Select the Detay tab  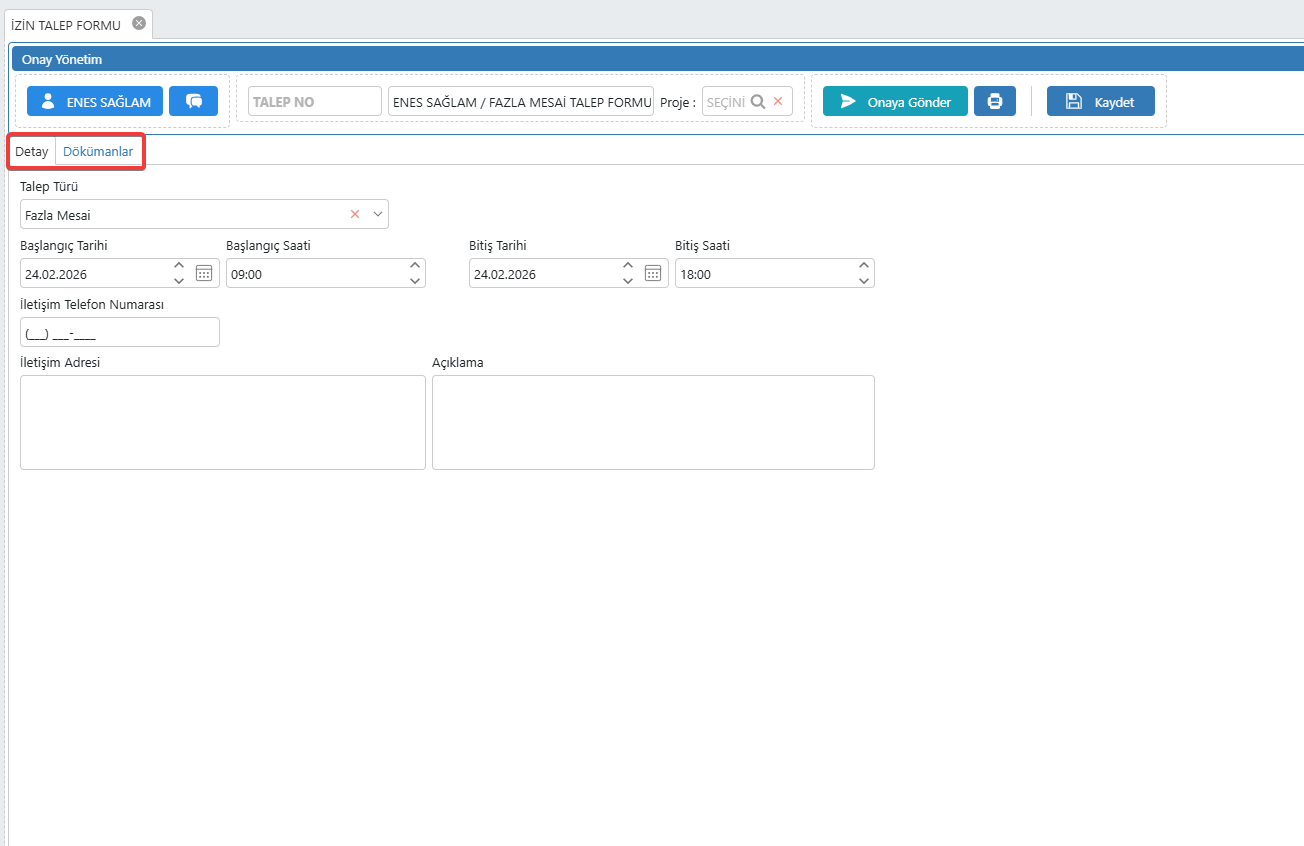(x=32, y=152)
